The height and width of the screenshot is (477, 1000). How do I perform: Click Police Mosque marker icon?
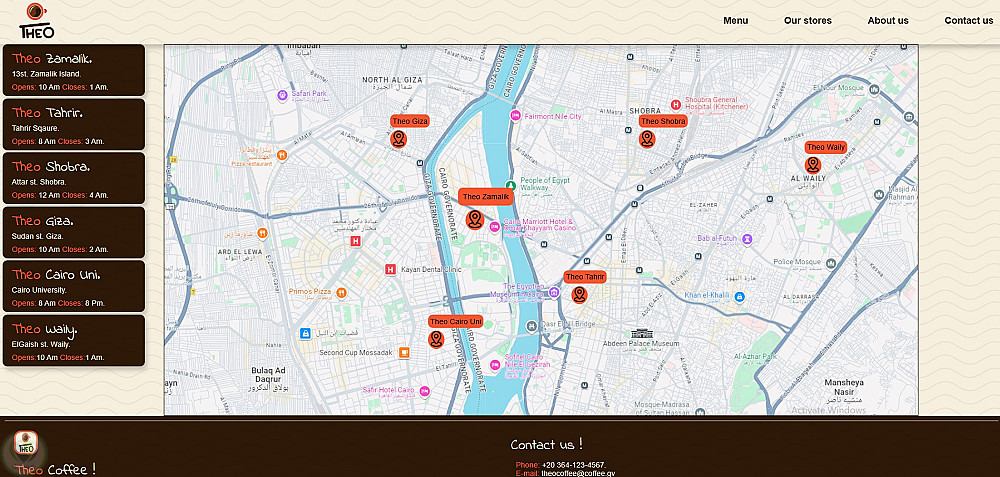[830, 263]
